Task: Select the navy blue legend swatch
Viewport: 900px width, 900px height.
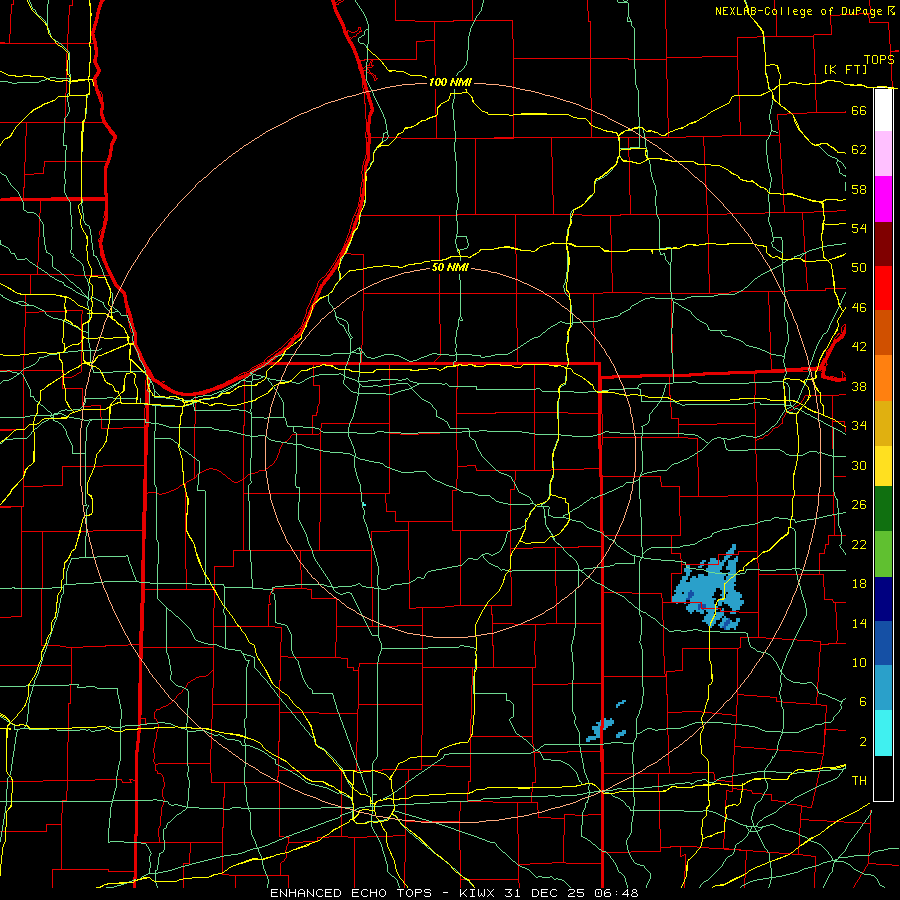Action: [x=883, y=599]
